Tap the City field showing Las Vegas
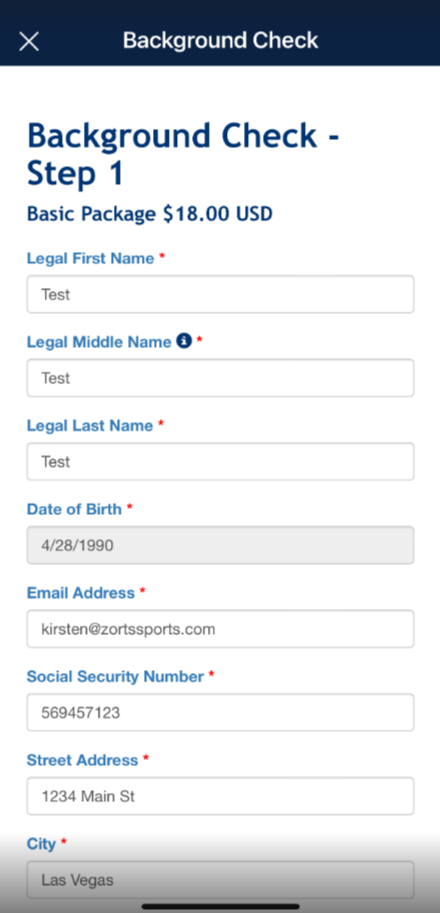Image resolution: width=440 pixels, height=913 pixels. (x=221, y=880)
